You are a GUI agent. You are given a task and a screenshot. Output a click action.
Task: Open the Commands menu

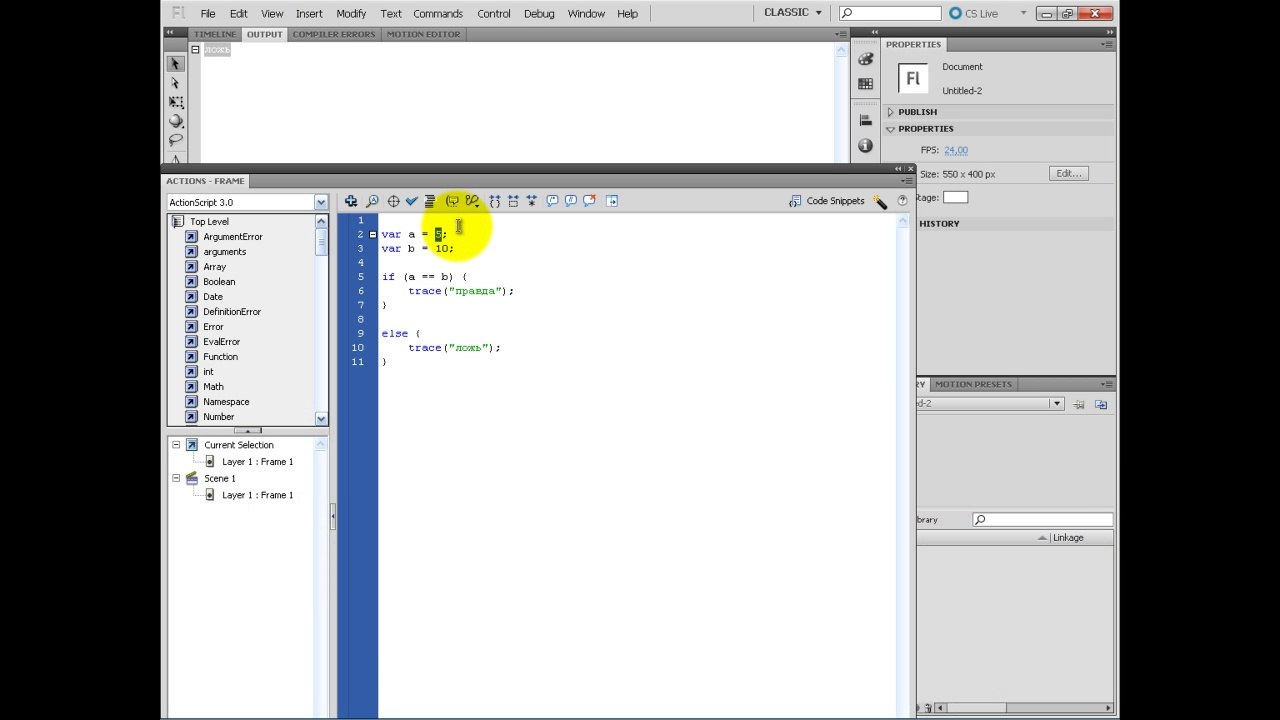point(438,14)
